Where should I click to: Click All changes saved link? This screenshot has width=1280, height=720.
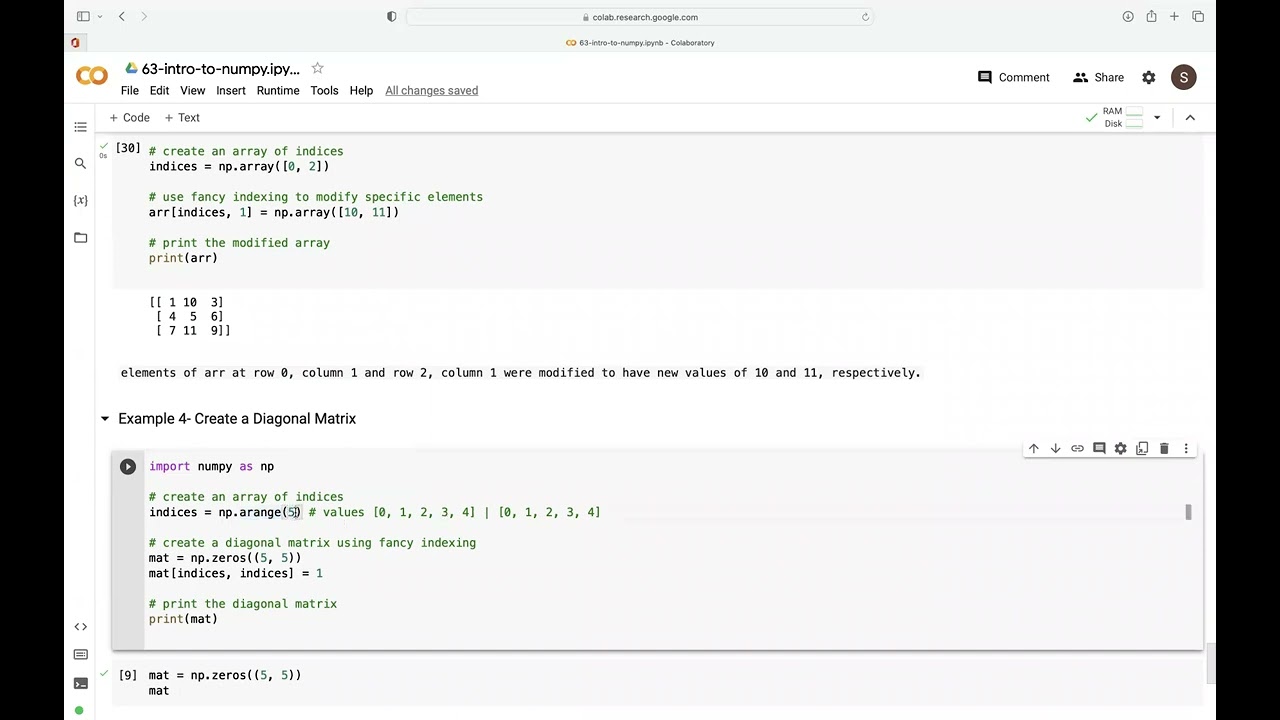coord(431,90)
